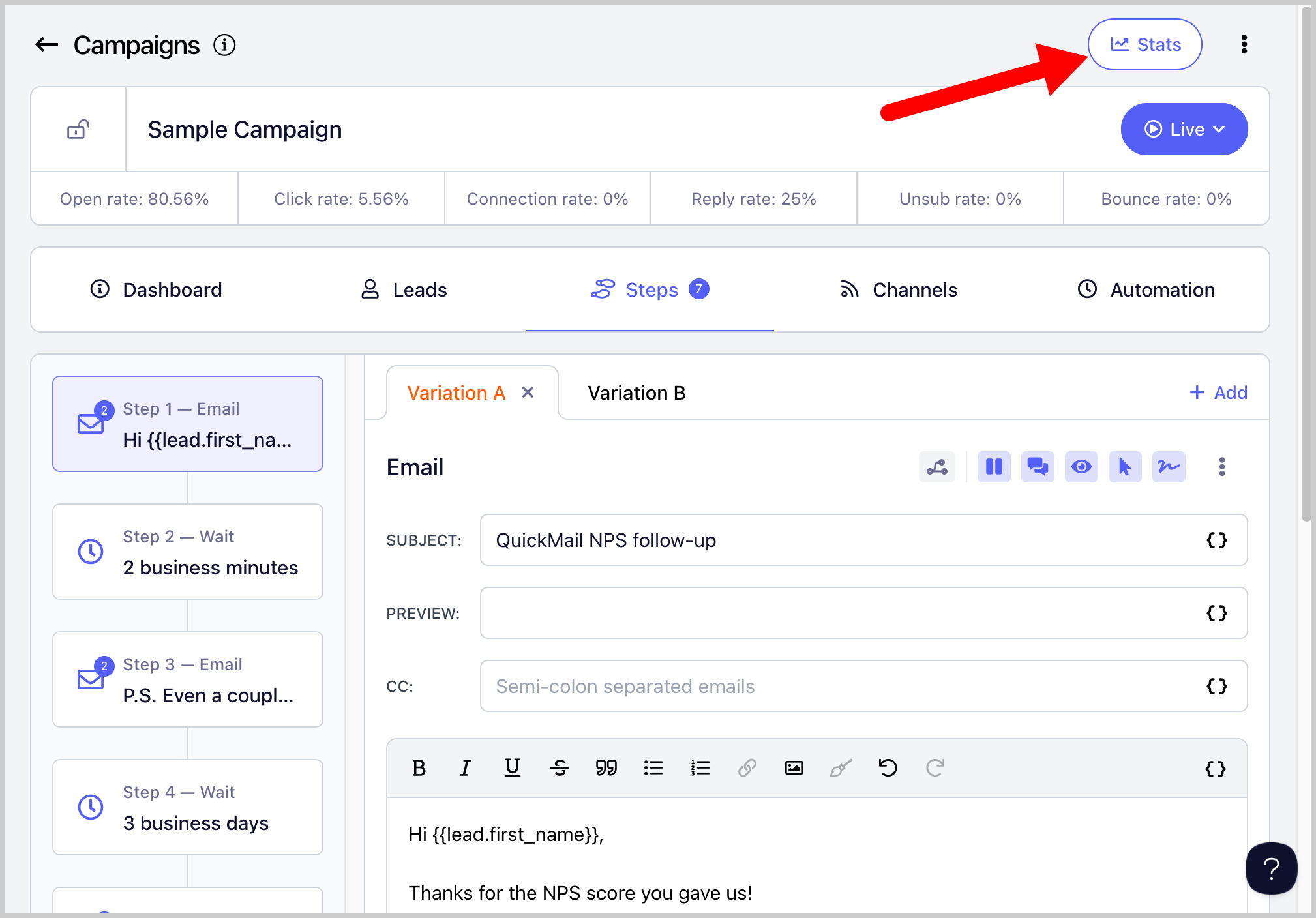The image size is (1316, 918).
Task: Close Variation A with the X
Action: pyautogui.click(x=528, y=392)
